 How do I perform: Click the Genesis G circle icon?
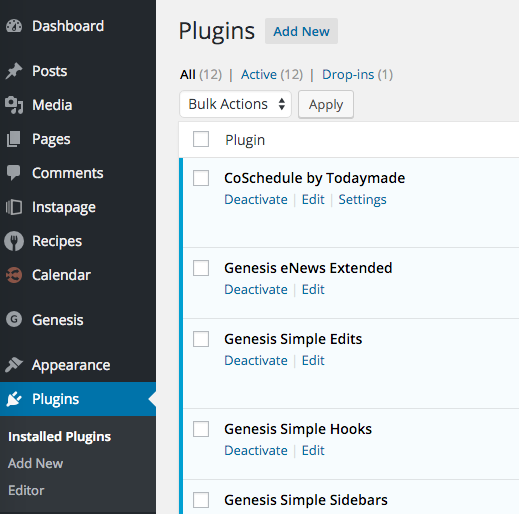tap(14, 319)
